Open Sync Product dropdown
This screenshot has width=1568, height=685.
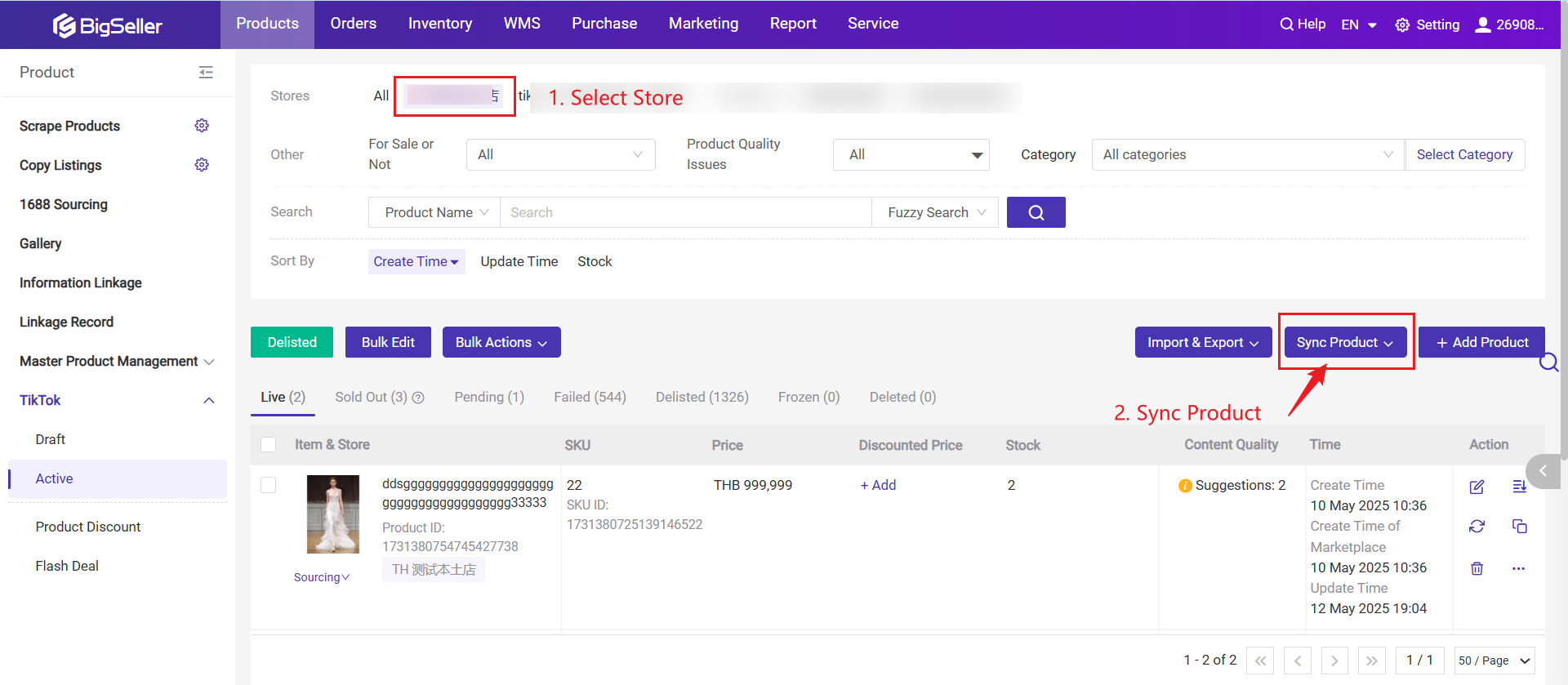click(1345, 342)
